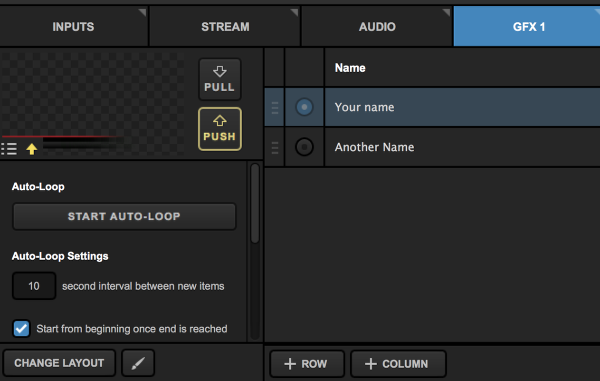Click the PULL button
This screenshot has width=600, height=381.
220,79
